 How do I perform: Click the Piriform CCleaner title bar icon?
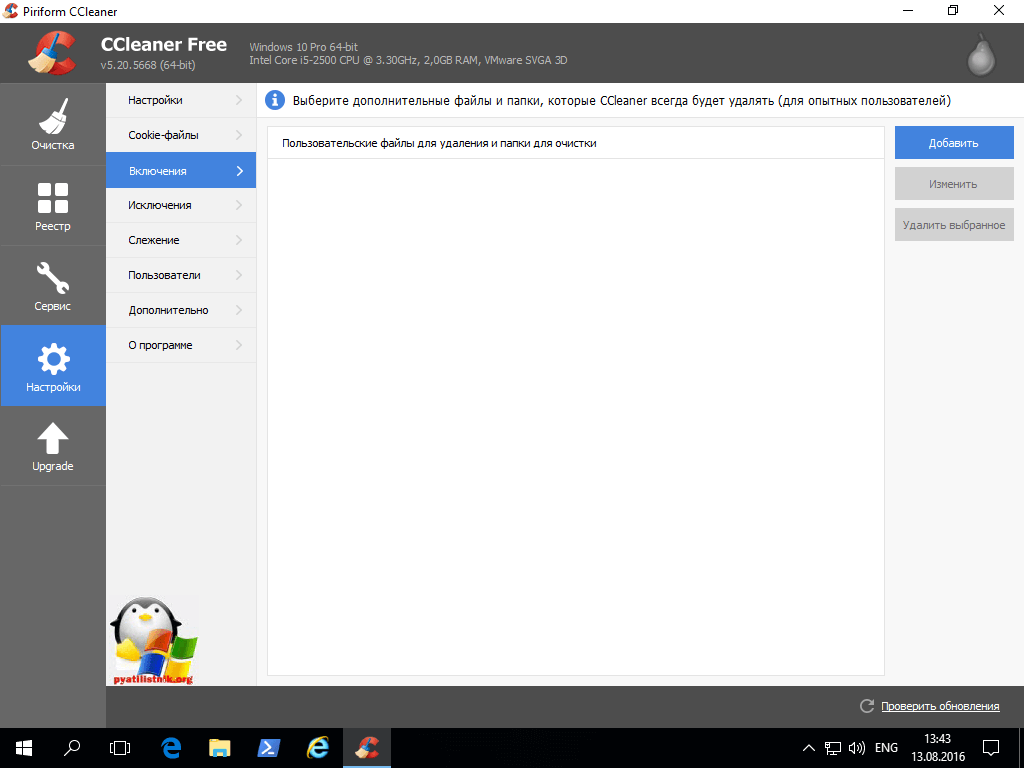point(10,10)
